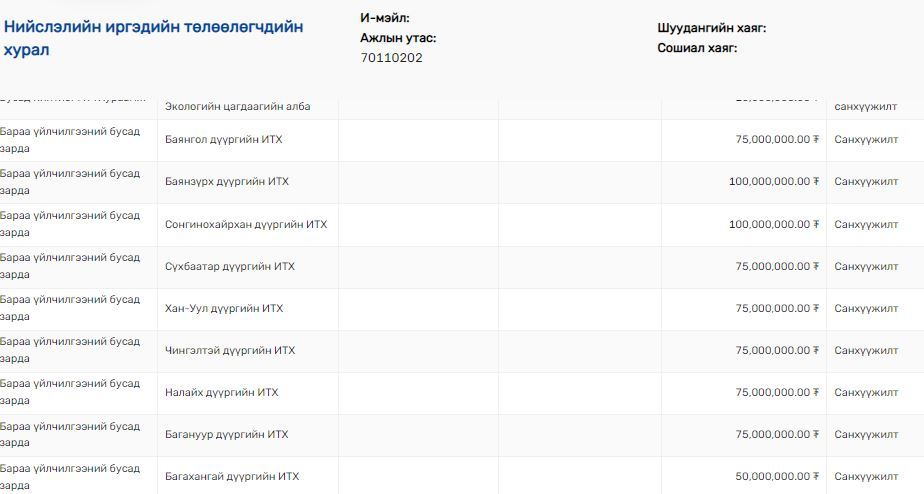Select the Баянзүрх дүүргийн ИТХ cell
This screenshot has height=494, width=924.
point(226,182)
